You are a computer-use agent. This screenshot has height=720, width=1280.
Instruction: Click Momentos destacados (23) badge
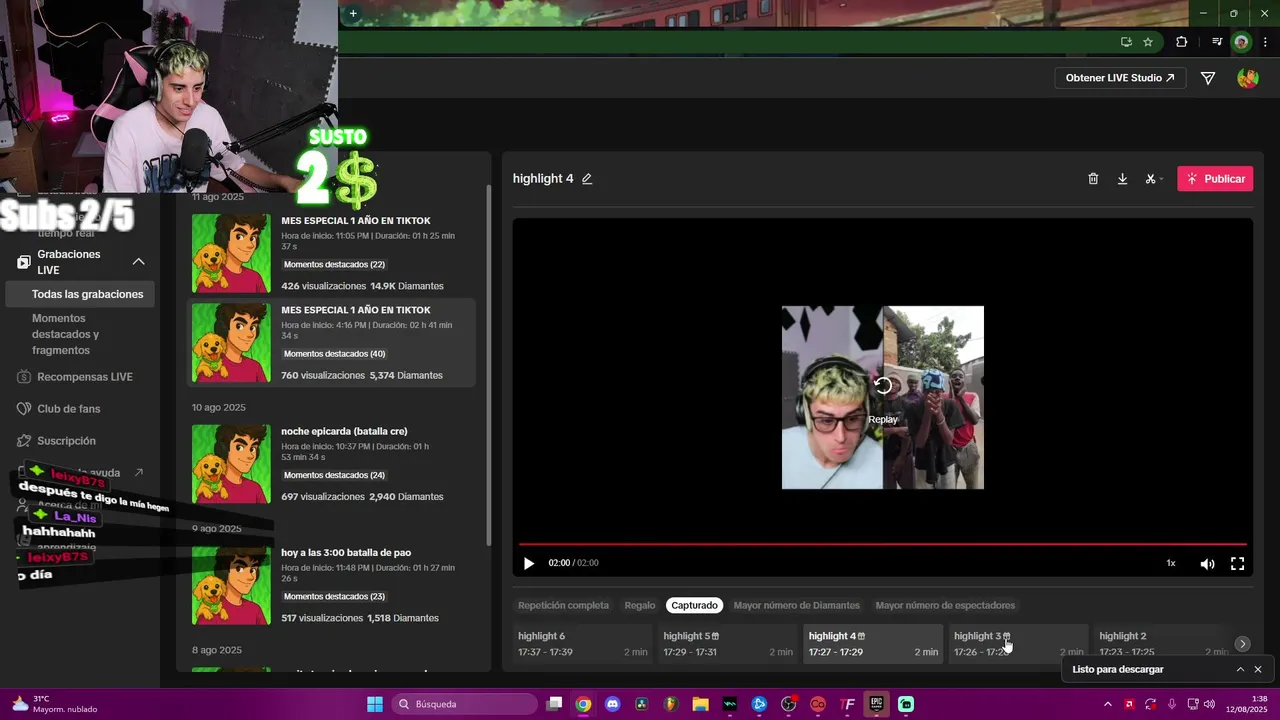click(335, 596)
